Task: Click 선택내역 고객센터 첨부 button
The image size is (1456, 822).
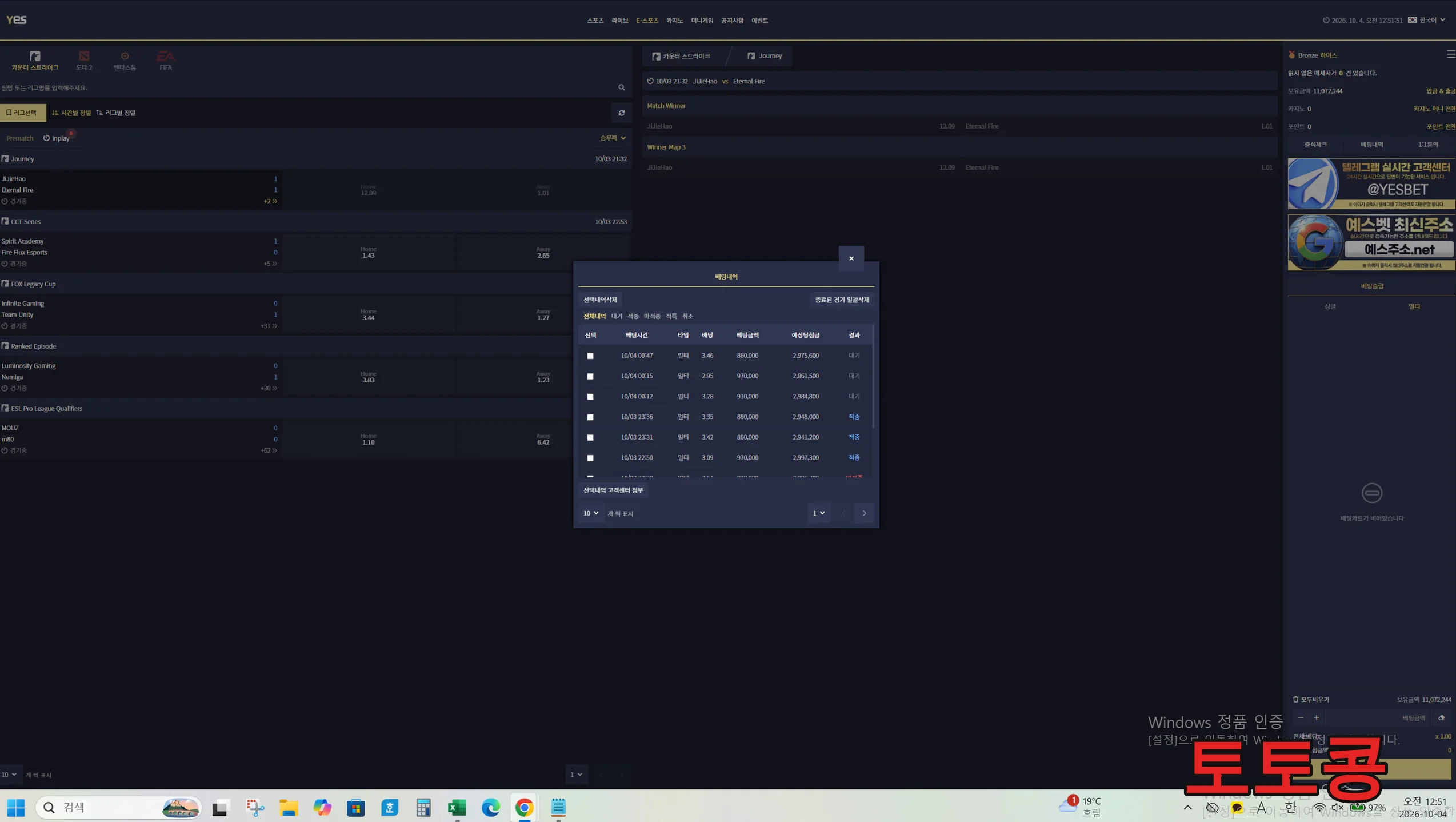Action: click(613, 490)
